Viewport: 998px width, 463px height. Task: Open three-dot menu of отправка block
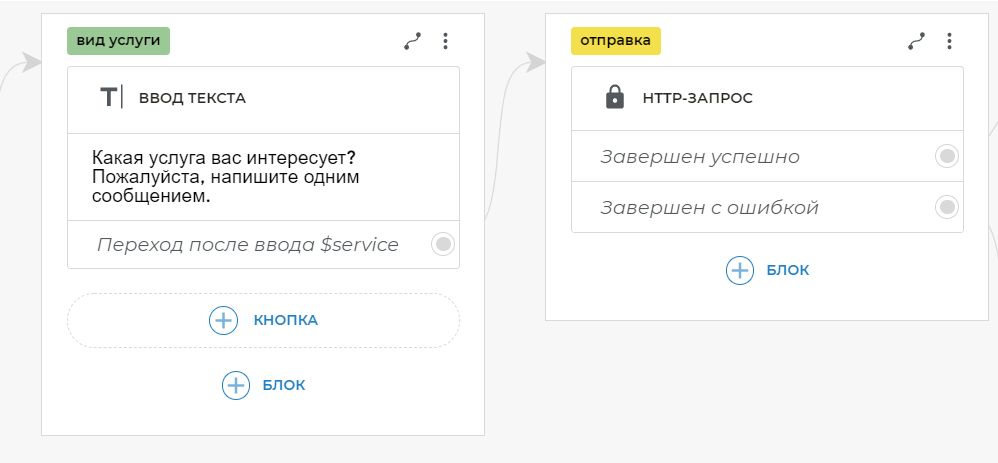coord(950,41)
